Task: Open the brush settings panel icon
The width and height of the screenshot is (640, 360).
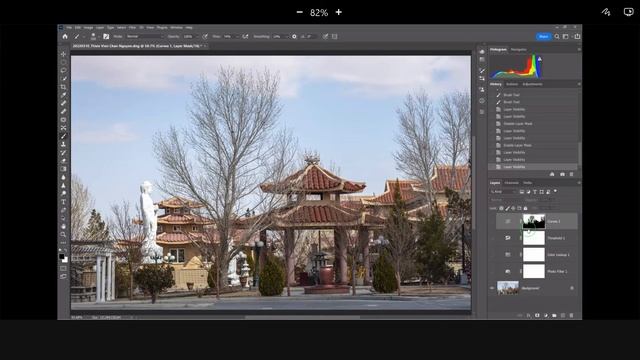Action: 106,36
